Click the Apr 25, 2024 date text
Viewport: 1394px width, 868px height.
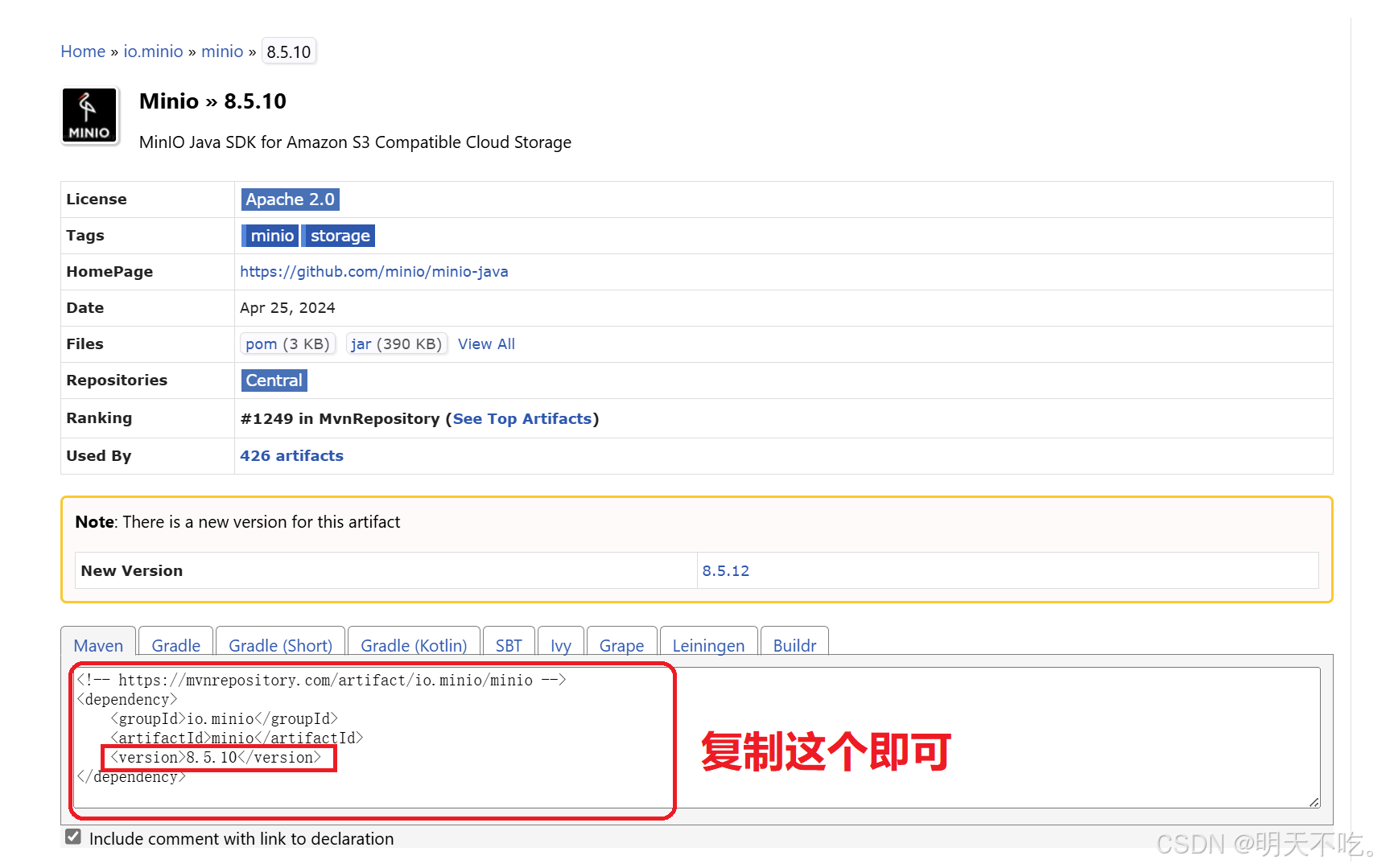pyautogui.click(x=287, y=308)
